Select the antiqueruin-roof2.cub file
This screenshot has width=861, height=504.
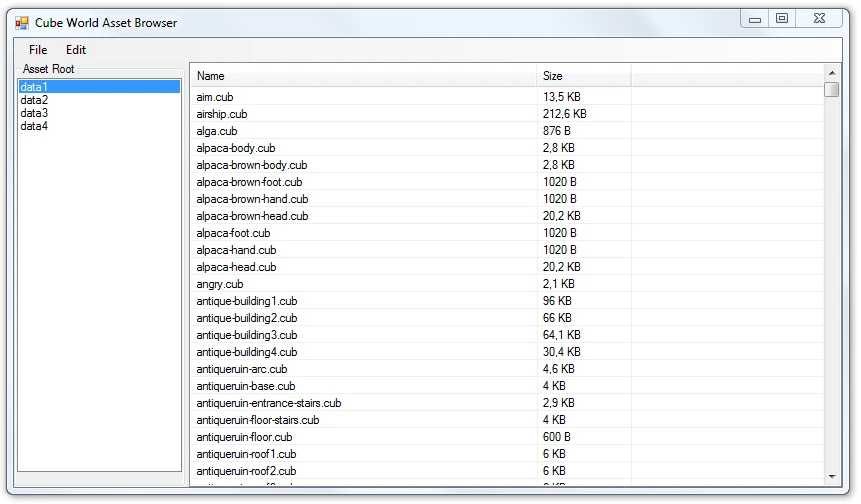246,472
